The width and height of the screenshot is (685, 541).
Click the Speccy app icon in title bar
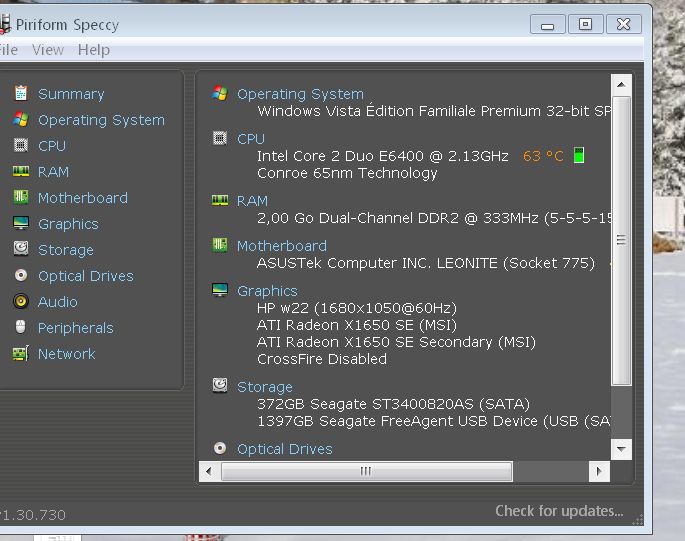4,24
